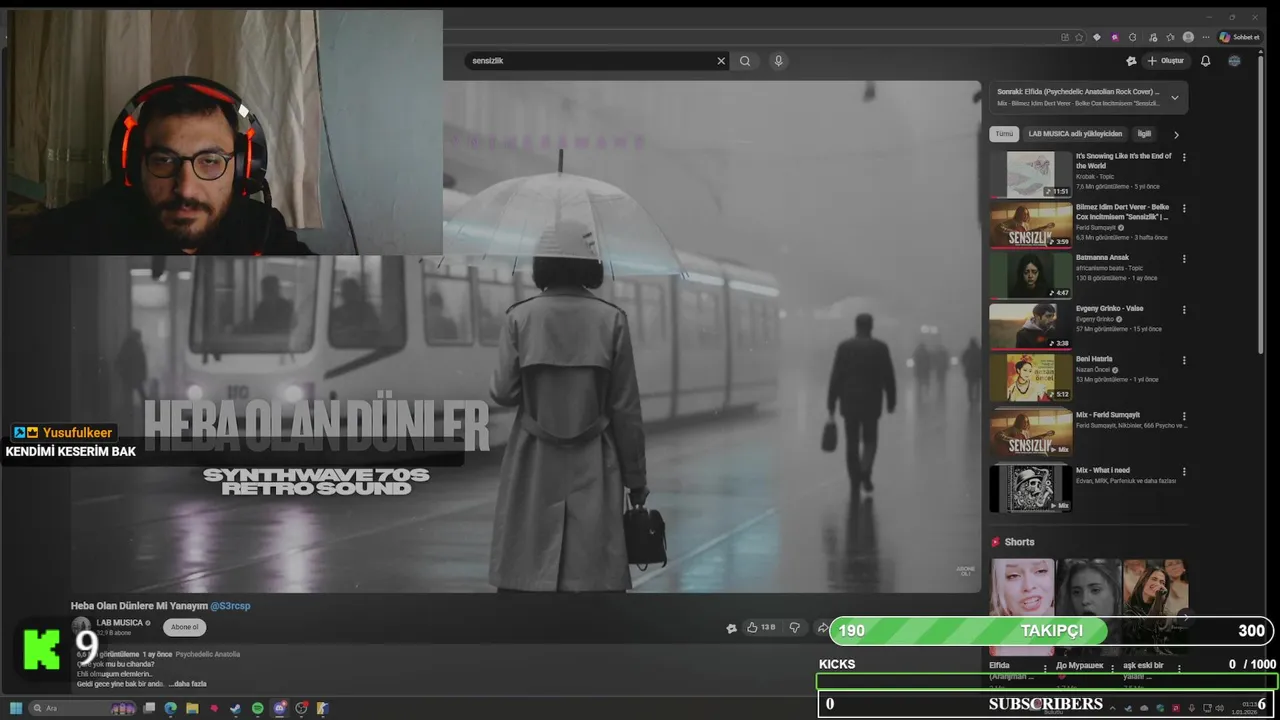Click the sparkle icon left of Oluştur
Screen dimensions: 1280x720
tap(1131, 61)
